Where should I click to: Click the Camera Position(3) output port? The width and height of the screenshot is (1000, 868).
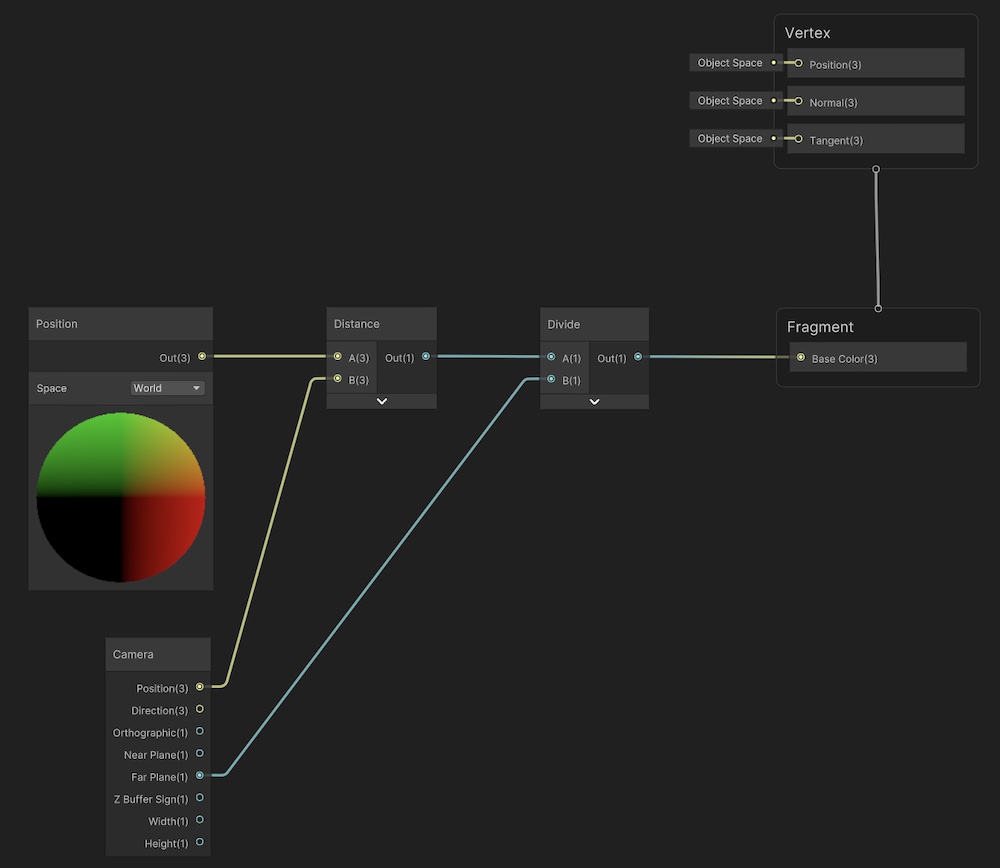(200, 687)
